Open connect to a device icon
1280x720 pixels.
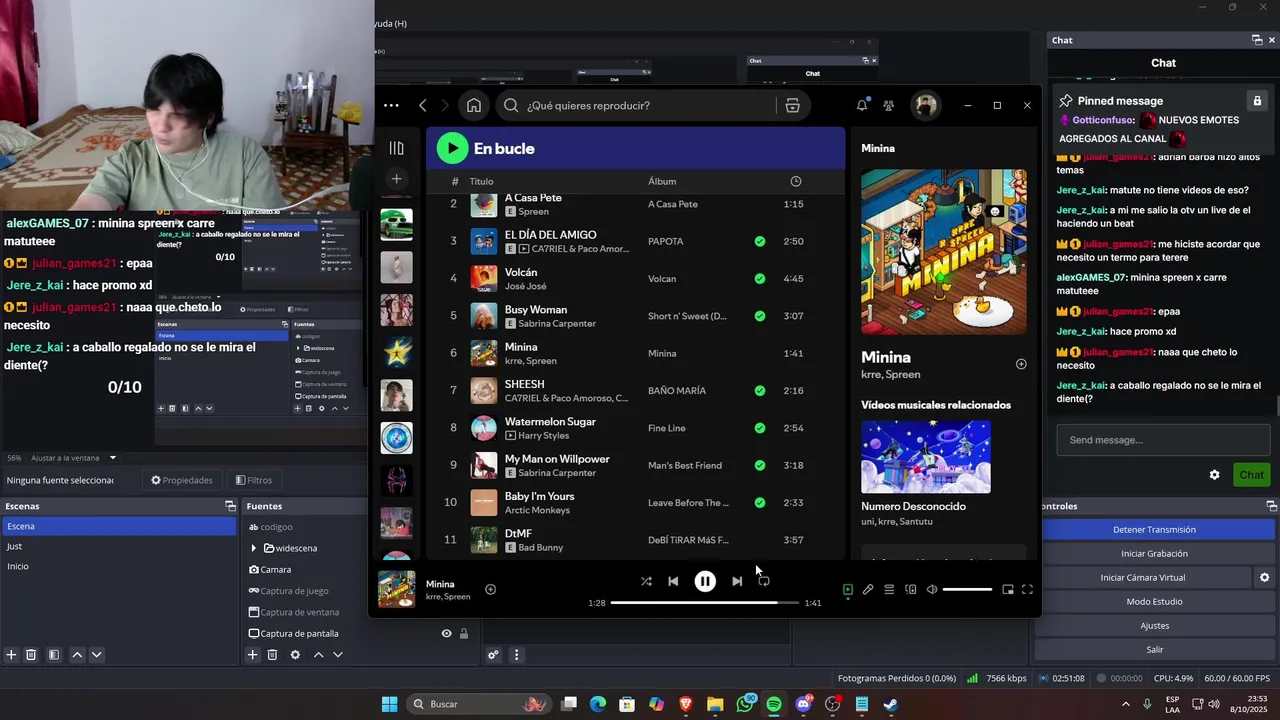910,590
